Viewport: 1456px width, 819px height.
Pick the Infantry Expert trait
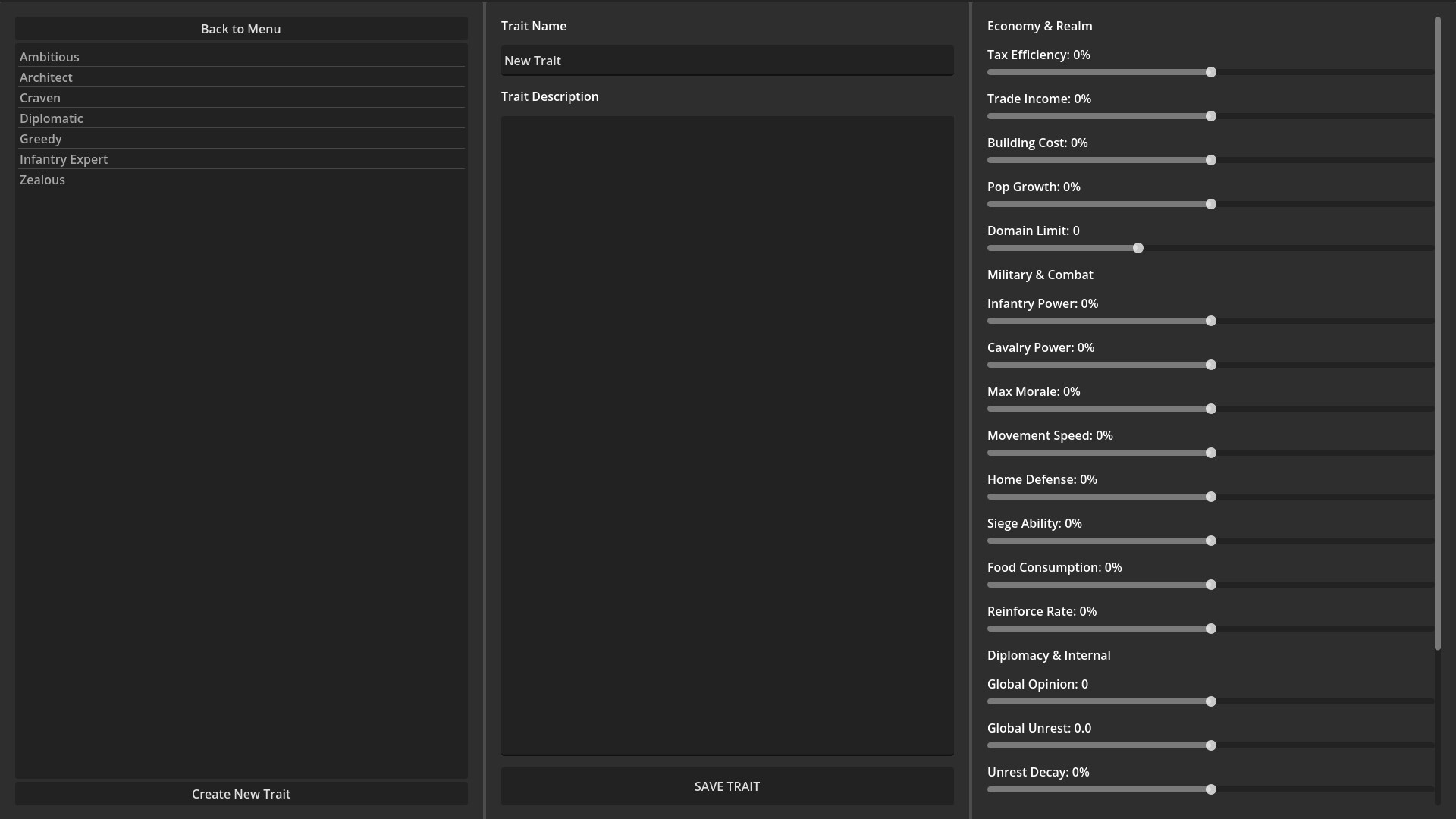click(64, 159)
